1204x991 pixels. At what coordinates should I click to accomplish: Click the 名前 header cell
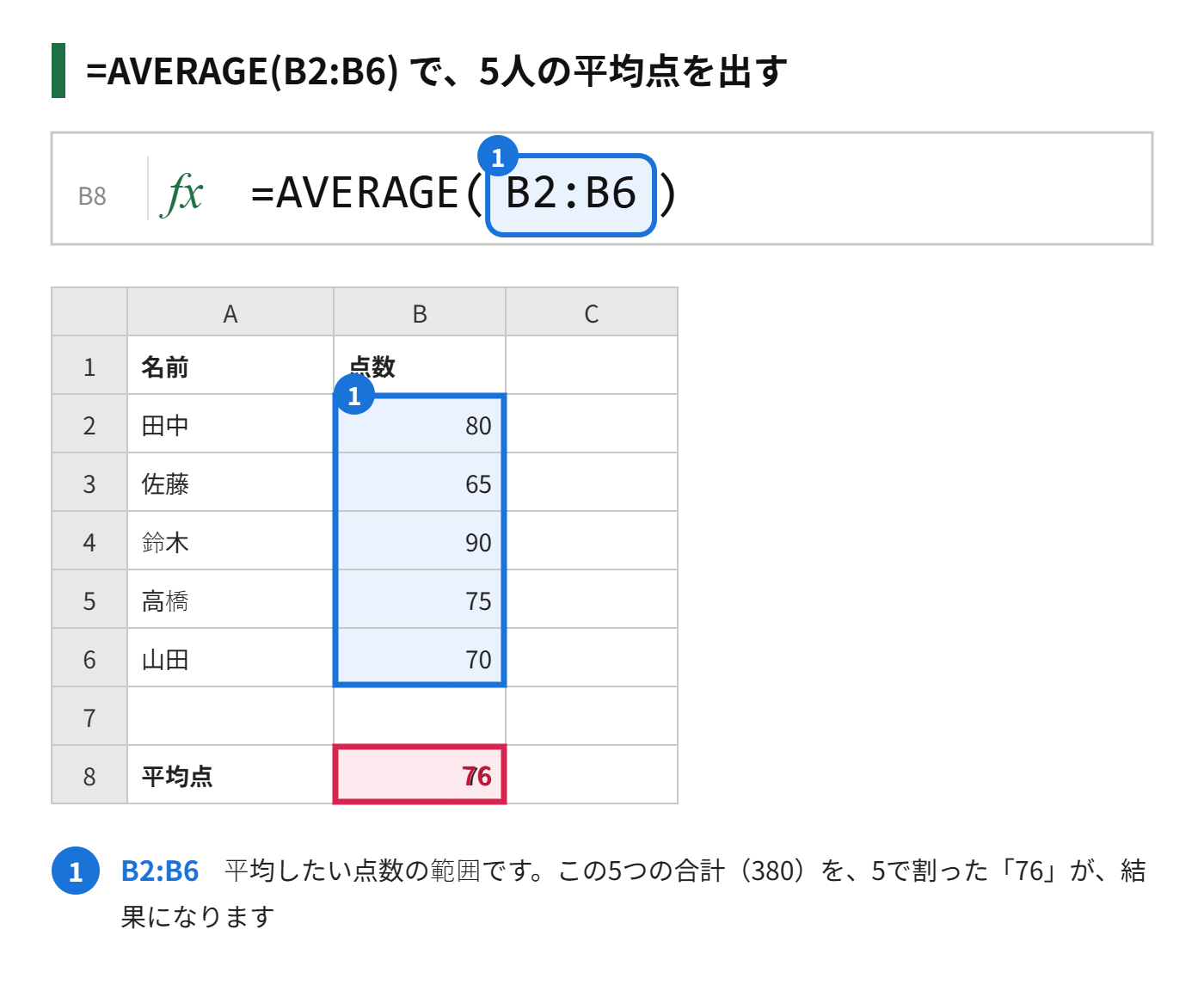click(x=230, y=366)
